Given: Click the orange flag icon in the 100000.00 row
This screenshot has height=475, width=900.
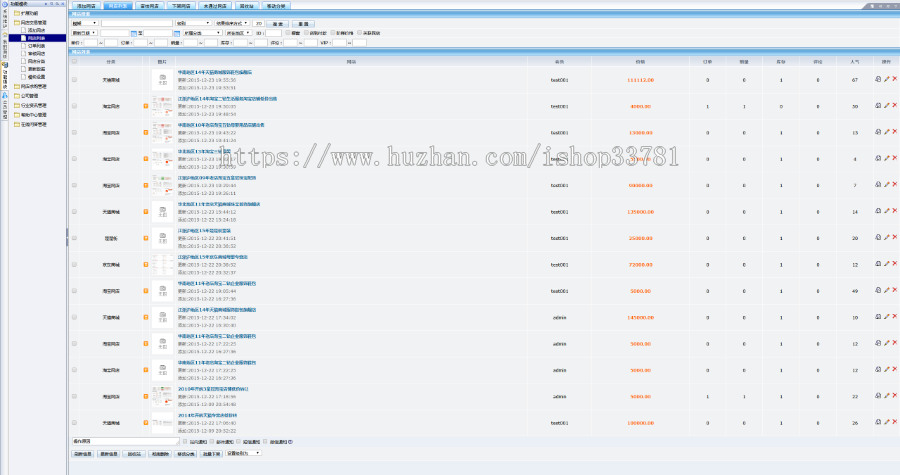Looking at the screenshot, I should point(146,423).
